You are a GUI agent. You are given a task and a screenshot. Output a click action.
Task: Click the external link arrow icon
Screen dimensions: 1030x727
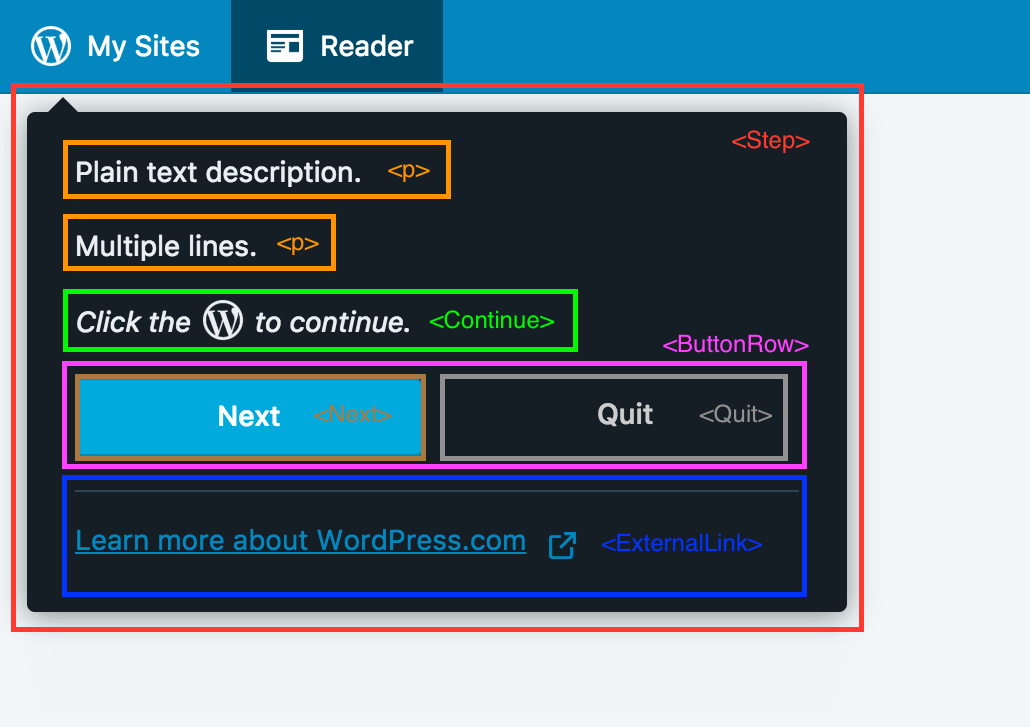(x=562, y=545)
